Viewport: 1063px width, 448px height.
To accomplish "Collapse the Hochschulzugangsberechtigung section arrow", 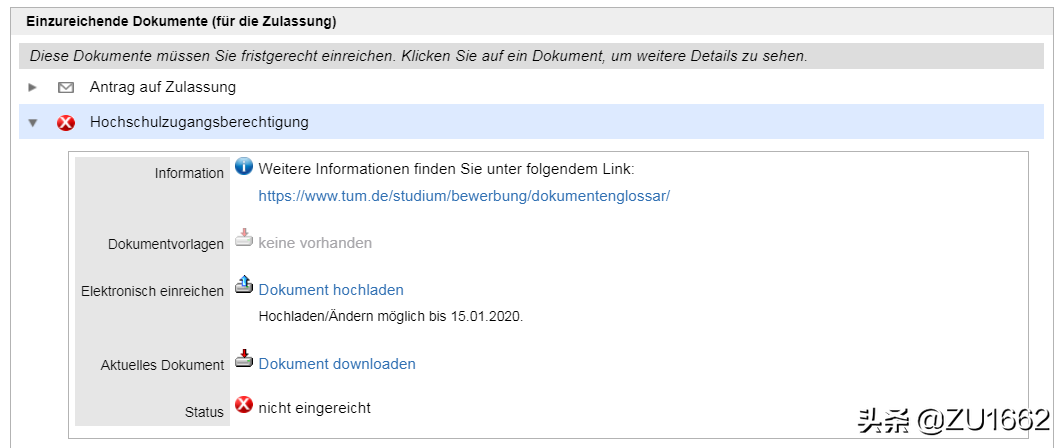I will (x=33, y=123).
